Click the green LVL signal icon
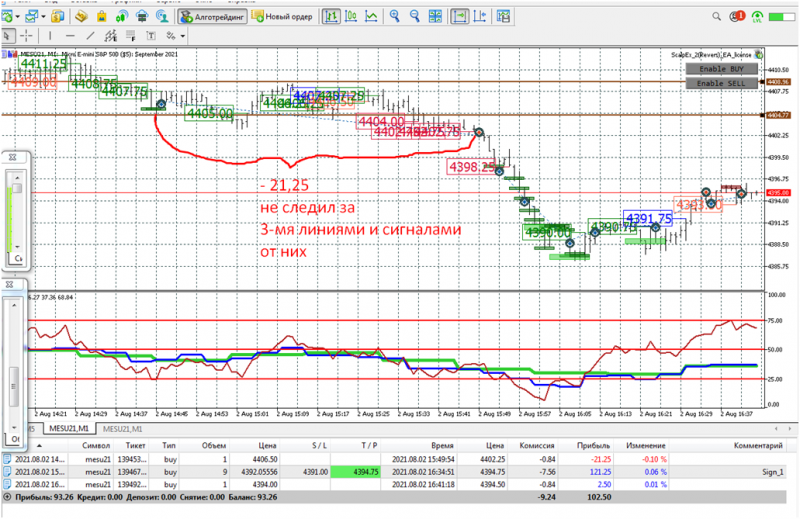The image size is (800, 519). click(x=758, y=17)
